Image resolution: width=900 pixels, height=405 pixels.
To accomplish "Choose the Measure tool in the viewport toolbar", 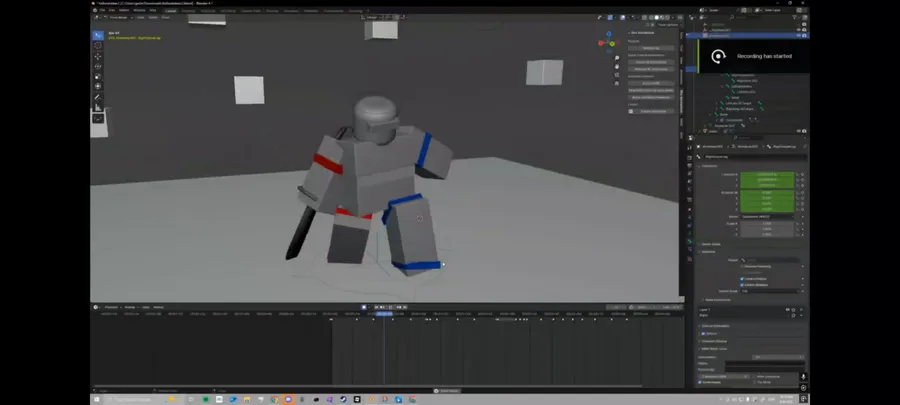I will coord(98,107).
